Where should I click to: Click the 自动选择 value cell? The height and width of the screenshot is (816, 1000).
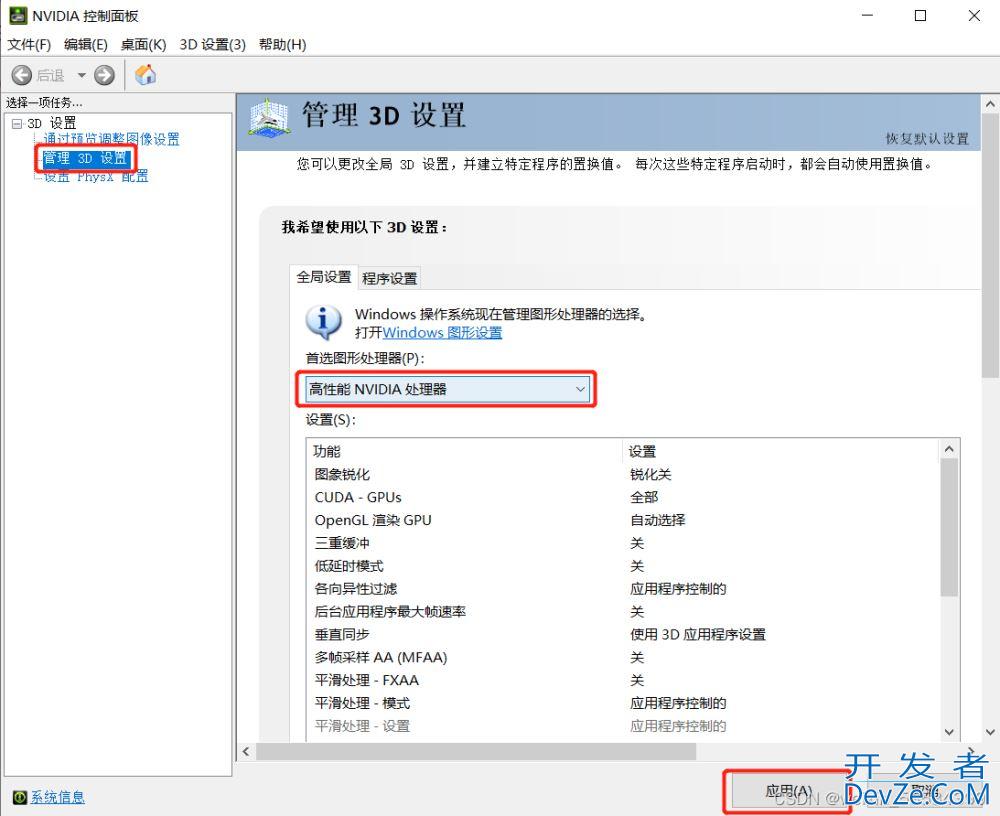tap(658, 520)
